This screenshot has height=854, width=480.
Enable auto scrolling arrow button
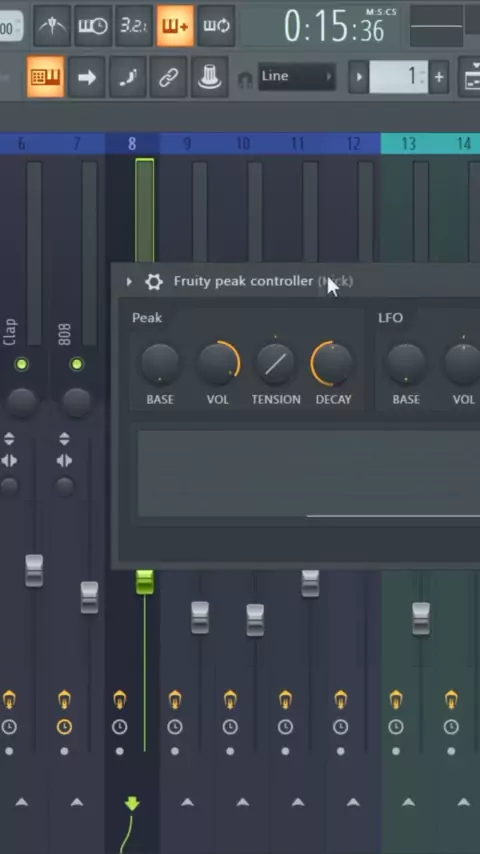[87, 77]
